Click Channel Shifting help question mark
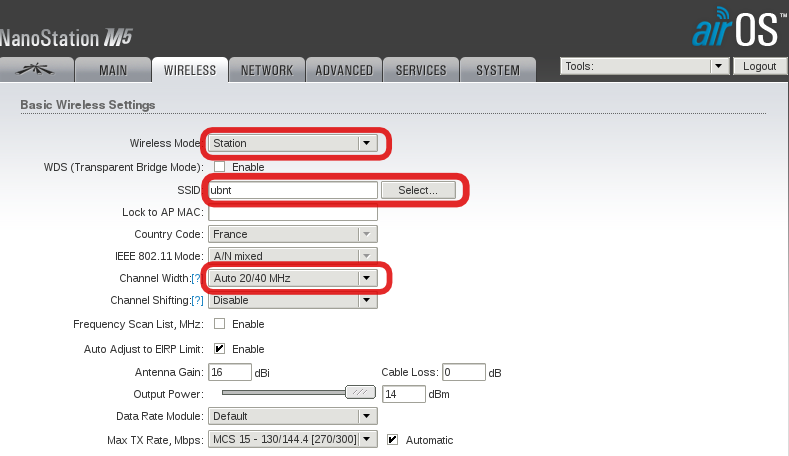 tap(197, 300)
